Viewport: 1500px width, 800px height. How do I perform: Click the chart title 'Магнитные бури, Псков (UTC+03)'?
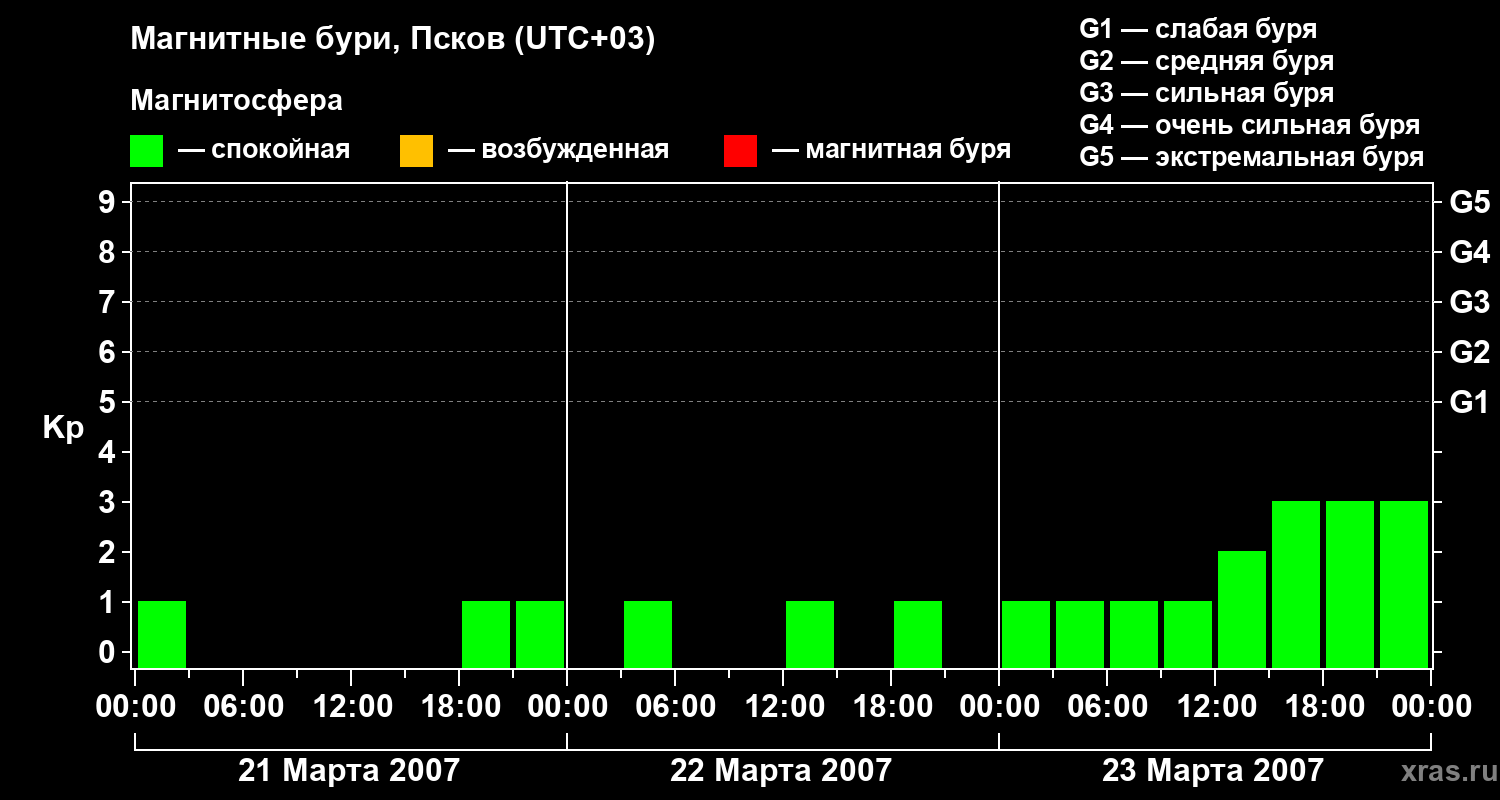coord(393,40)
